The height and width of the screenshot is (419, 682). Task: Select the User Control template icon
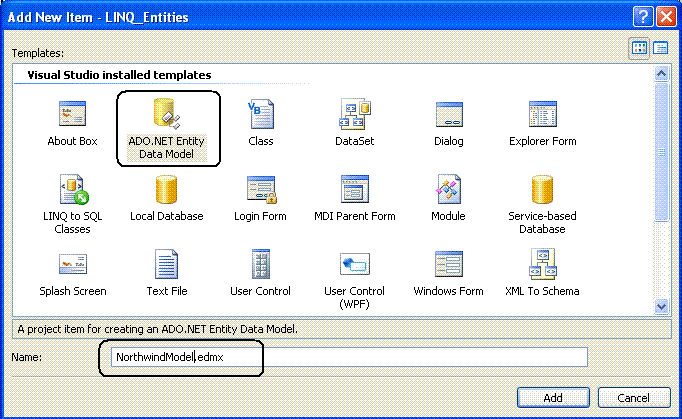pyautogui.click(x=261, y=264)
